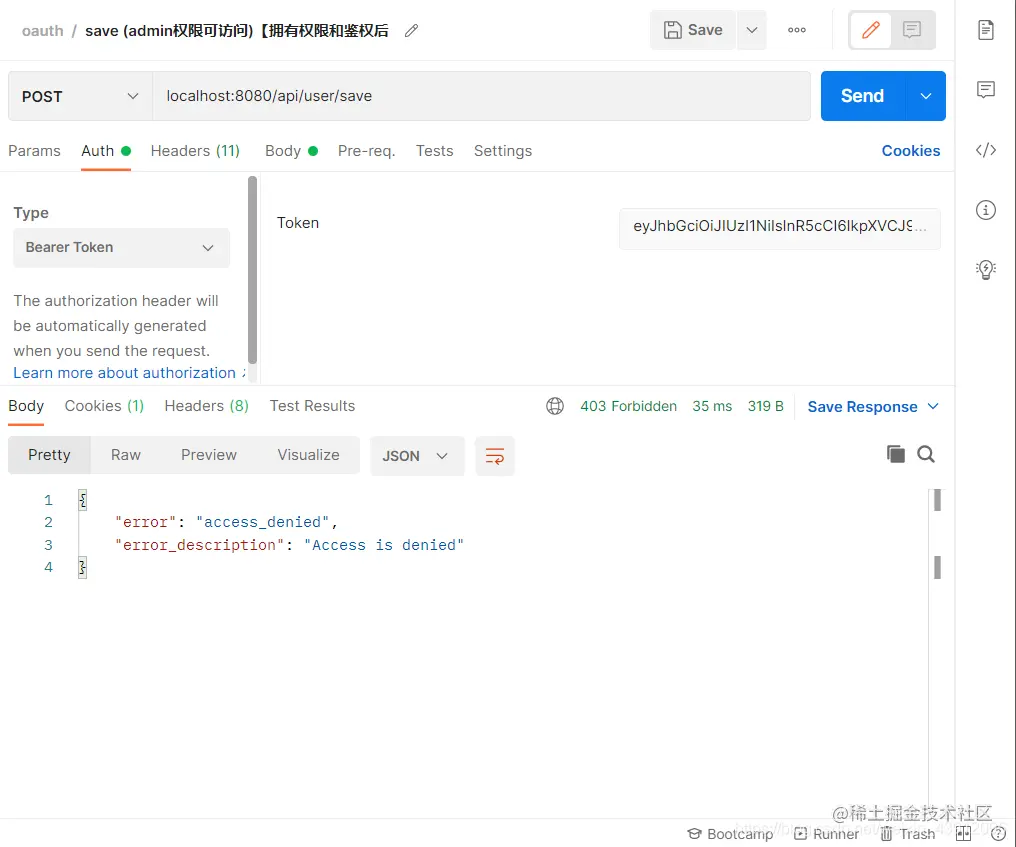Open Trash in the status bar
The image size is (1016, 847).
pos(908,834)
